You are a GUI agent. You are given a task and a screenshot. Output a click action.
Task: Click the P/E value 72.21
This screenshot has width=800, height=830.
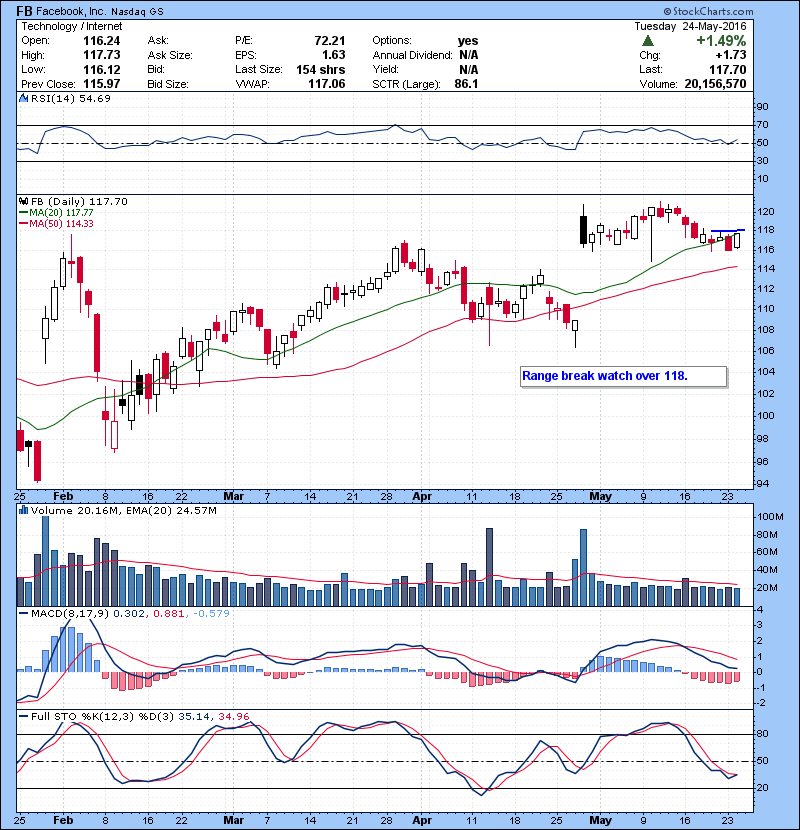[x=329, y=41]
